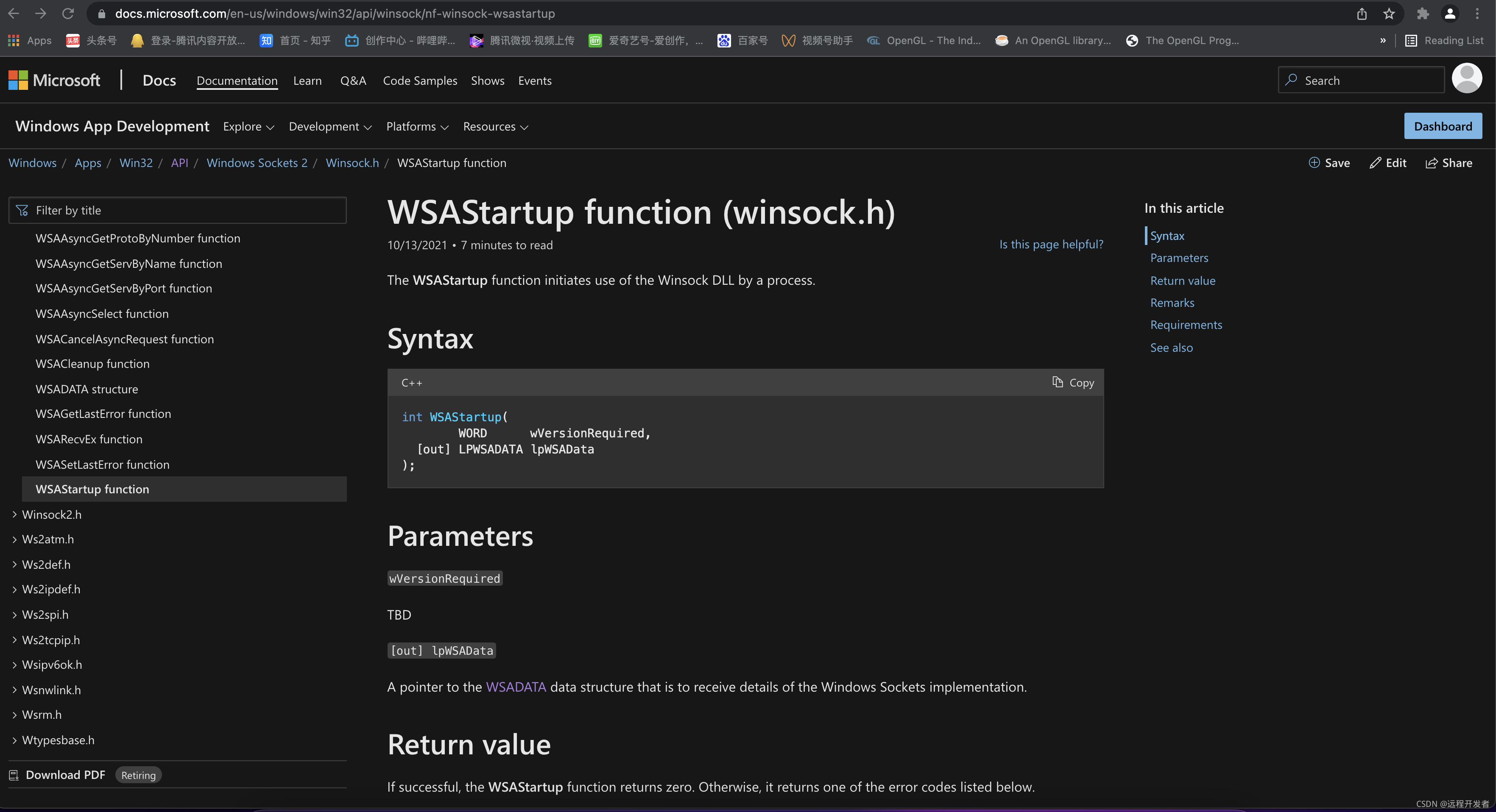
Task: Click the Copy code icon
Action: coord(1057,382)
